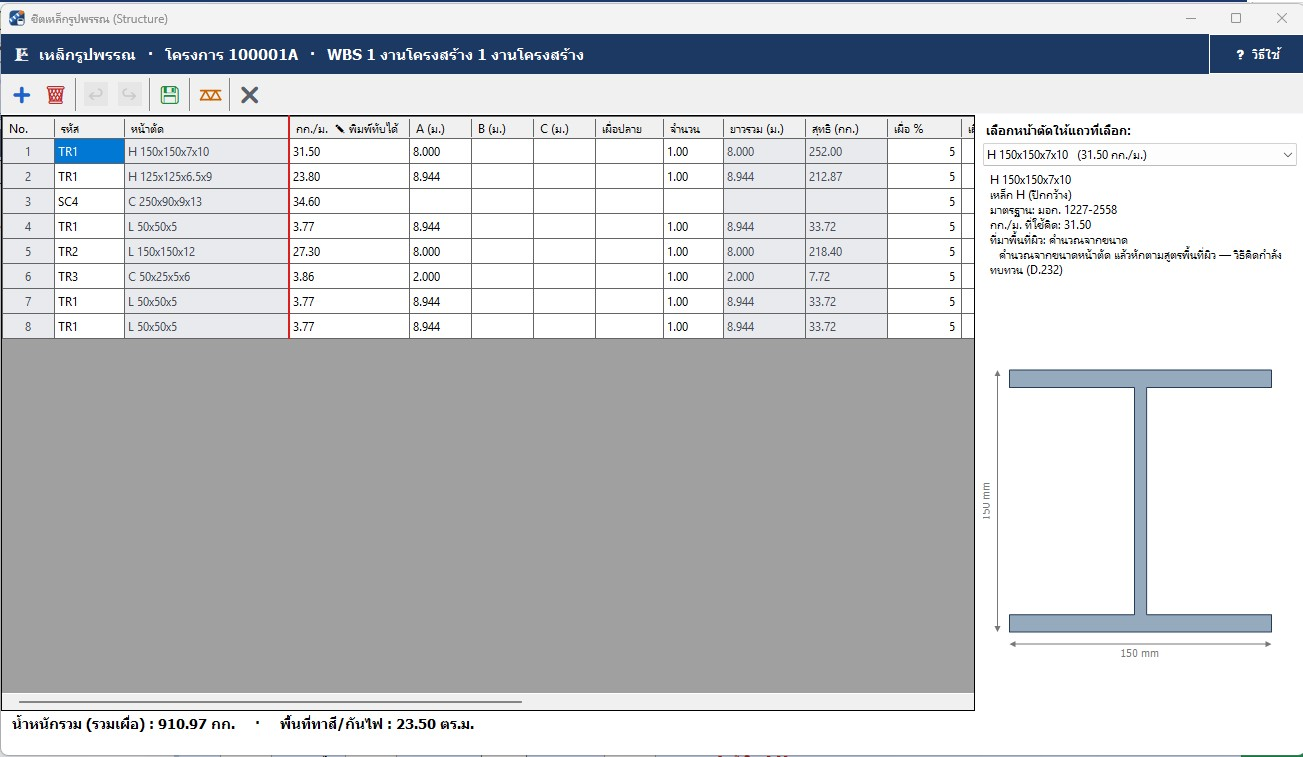Click the H-section cross-section preview drawing

(1140, 501)
